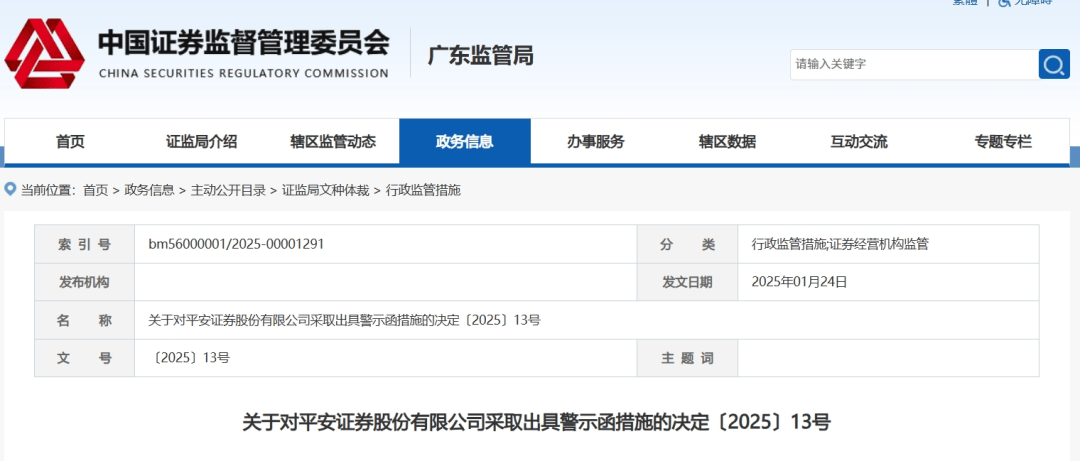Click the bold article heading about 平安证券
The height and width of the screenshot is (461, 1080).
coord(537,422)
